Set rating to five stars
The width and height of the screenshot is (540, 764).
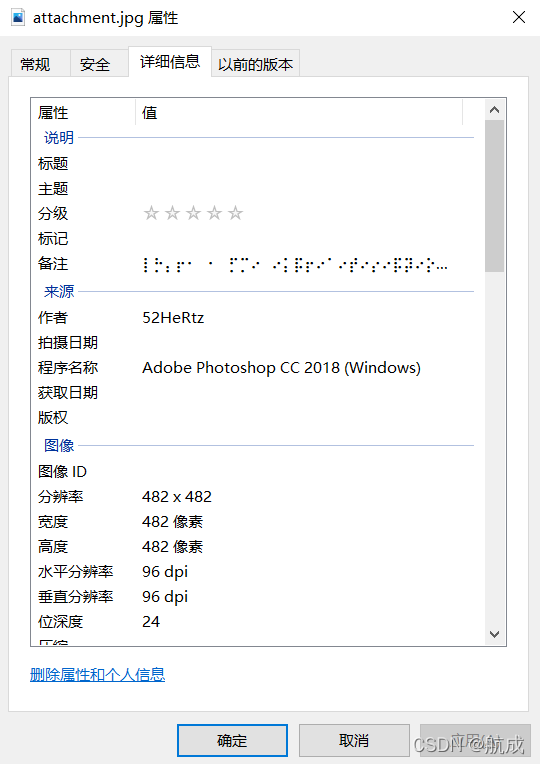235,213
